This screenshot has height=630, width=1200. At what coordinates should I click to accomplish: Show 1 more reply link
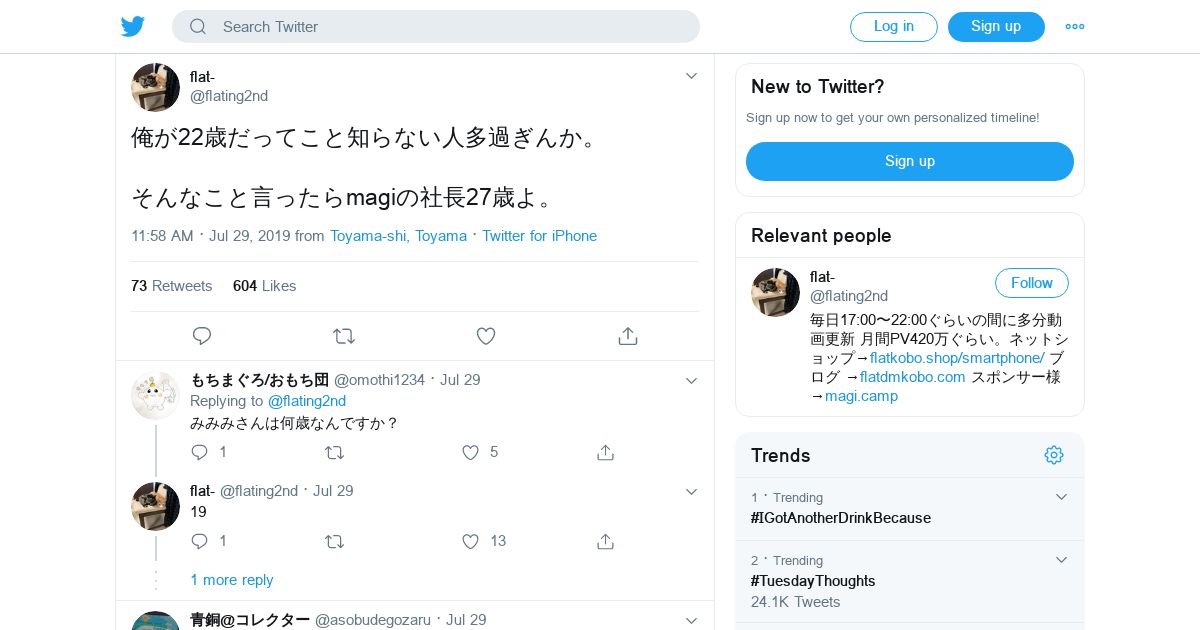232,580
